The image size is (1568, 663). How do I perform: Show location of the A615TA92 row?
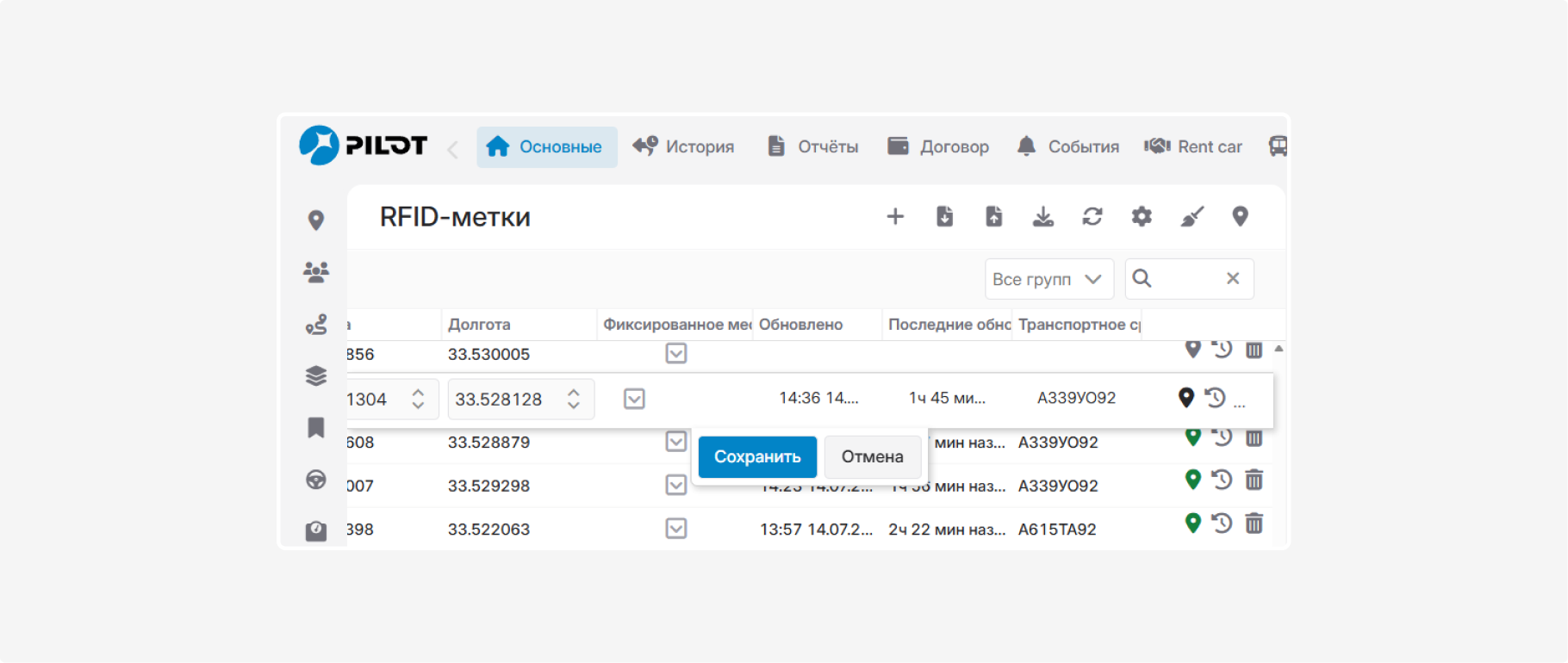1193,524
